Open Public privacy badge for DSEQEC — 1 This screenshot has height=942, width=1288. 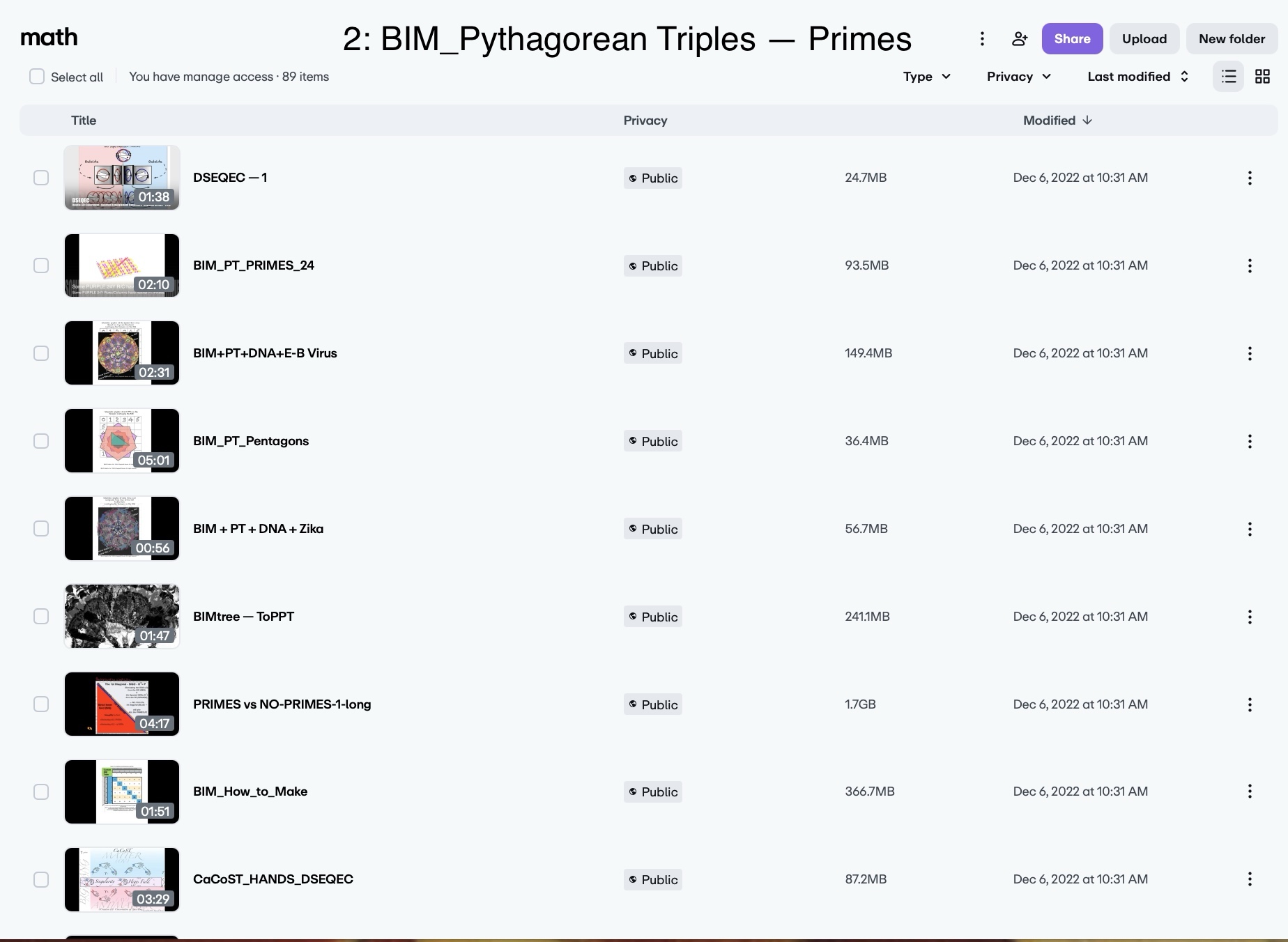pyautogui.click(x=652, y=178)
